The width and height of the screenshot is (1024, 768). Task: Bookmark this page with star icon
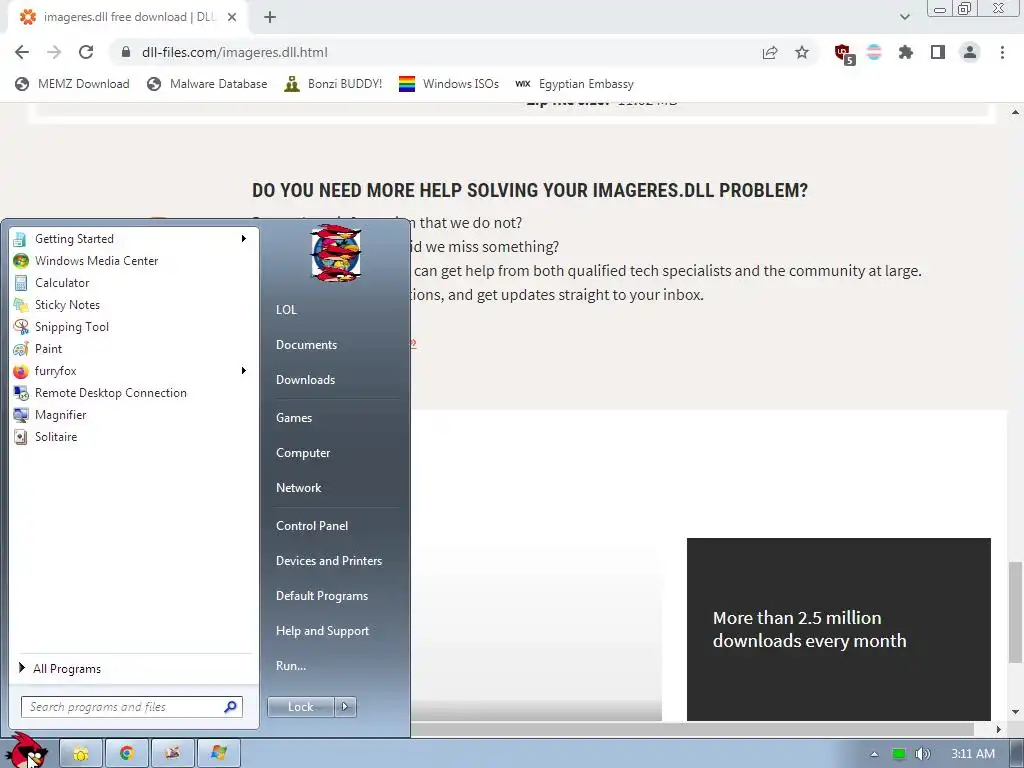[x=802, y=52]
